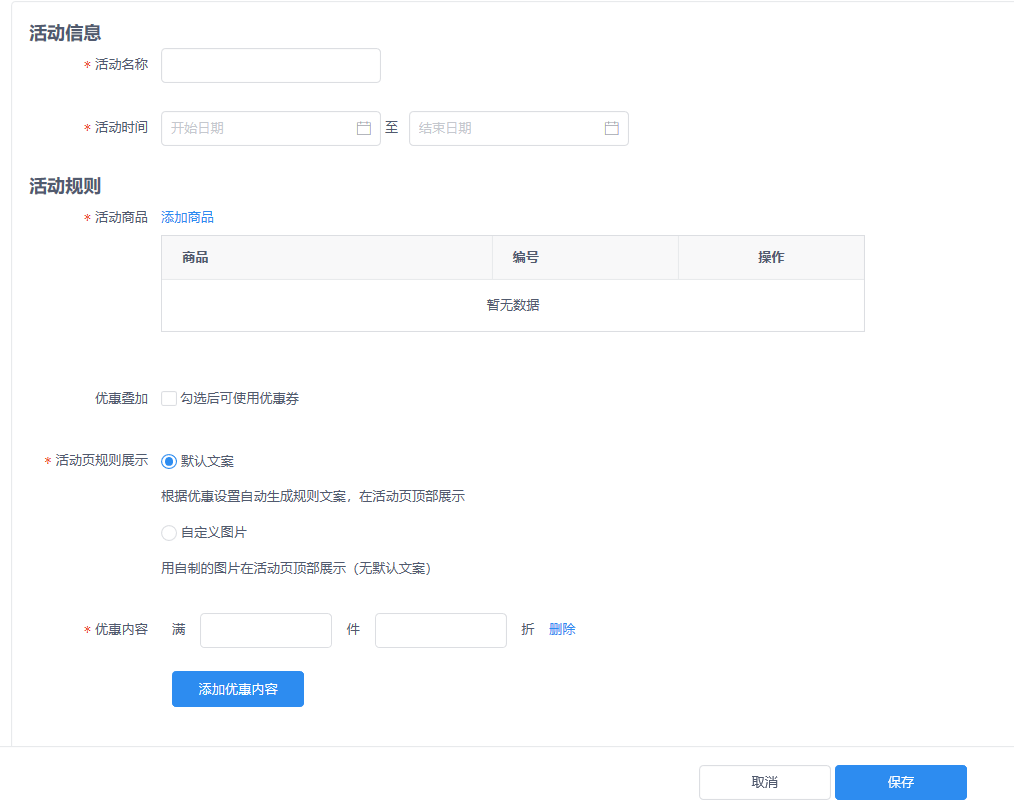Click calendar icon in 开始日期 field
Image resolution: width=1014 pixels, height=812 pixels.
364,128
